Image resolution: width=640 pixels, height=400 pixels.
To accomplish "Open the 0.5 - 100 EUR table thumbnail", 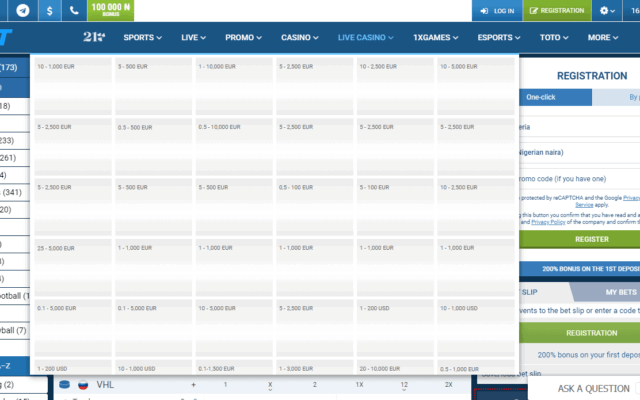I will [x=314, y=207].
